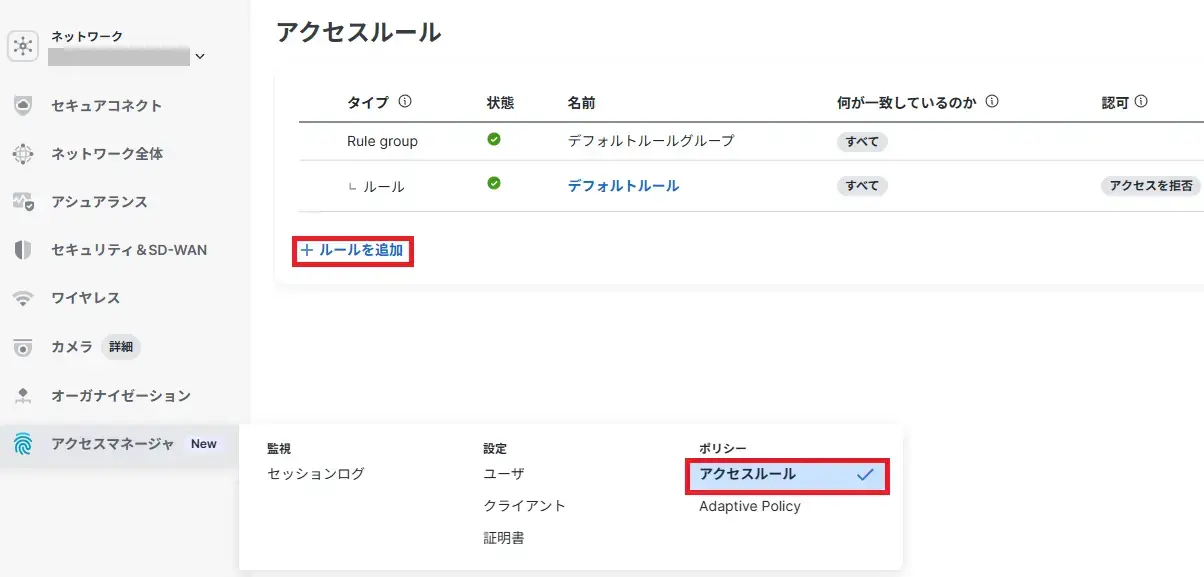Click the アクセスを拒否 authorization tag
1204x577 pixels.
click(x=1149, y=186)
